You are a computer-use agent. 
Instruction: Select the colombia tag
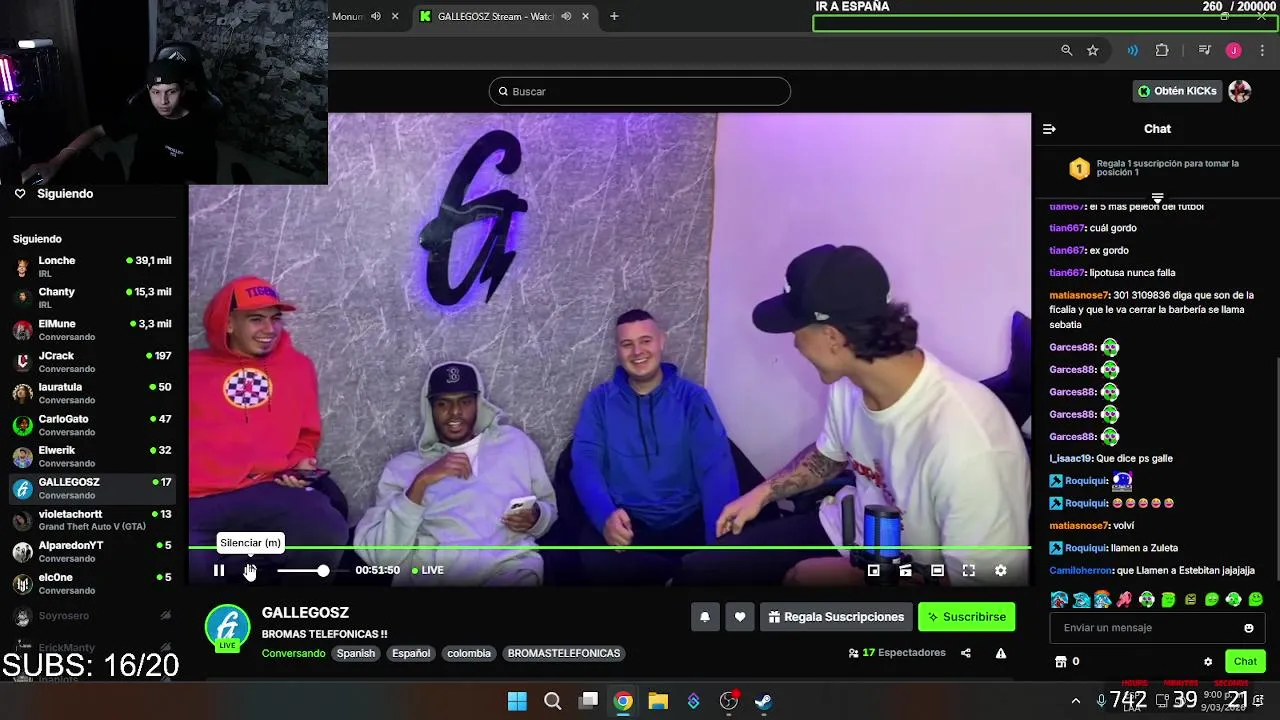point(469,653)
